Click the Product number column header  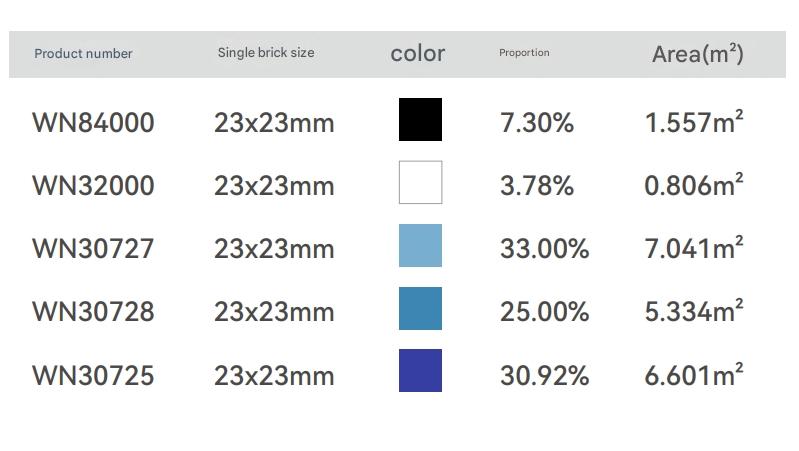point(83,54)
